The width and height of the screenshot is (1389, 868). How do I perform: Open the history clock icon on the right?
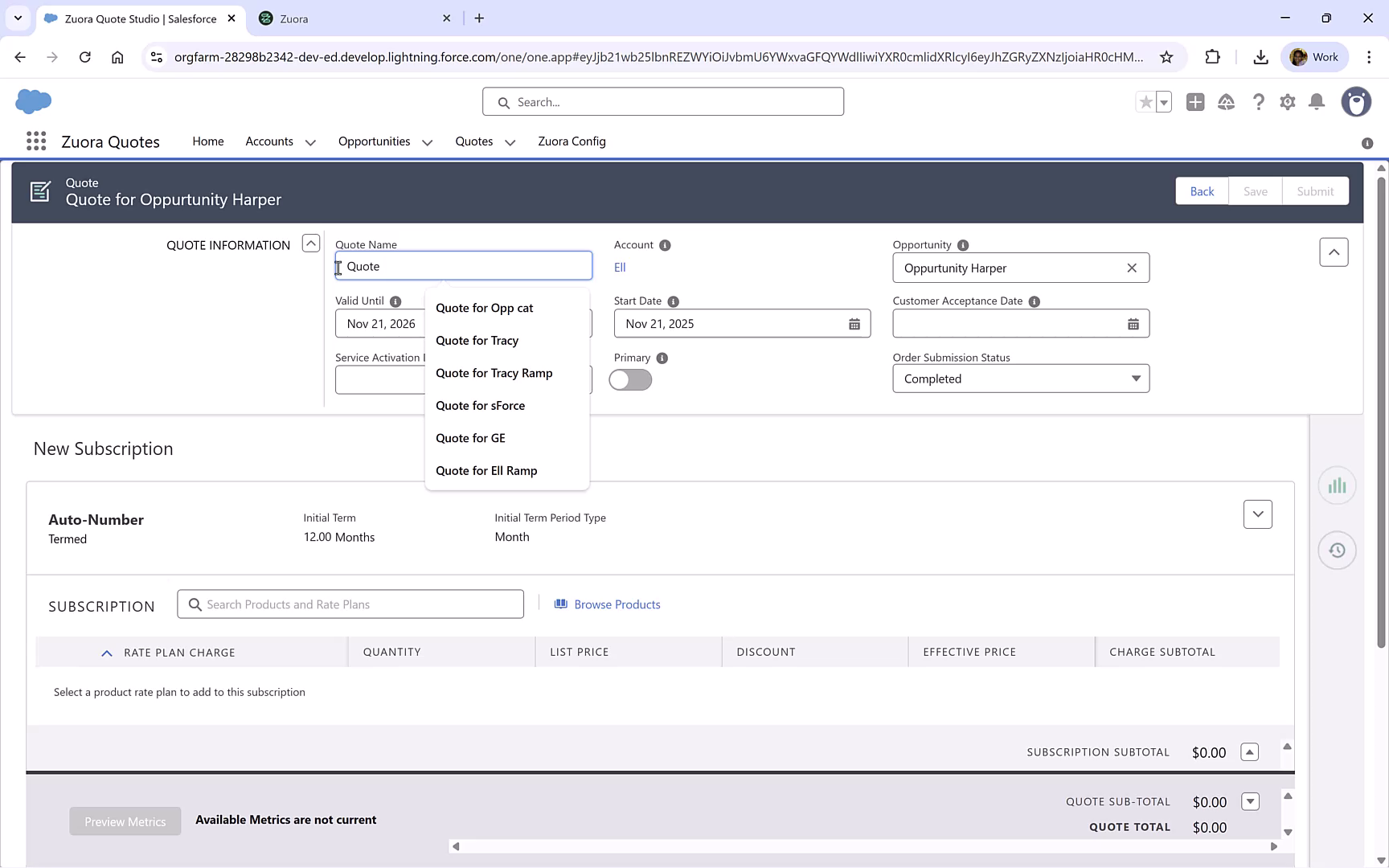pyautogui.click(x=1337, y=550)
